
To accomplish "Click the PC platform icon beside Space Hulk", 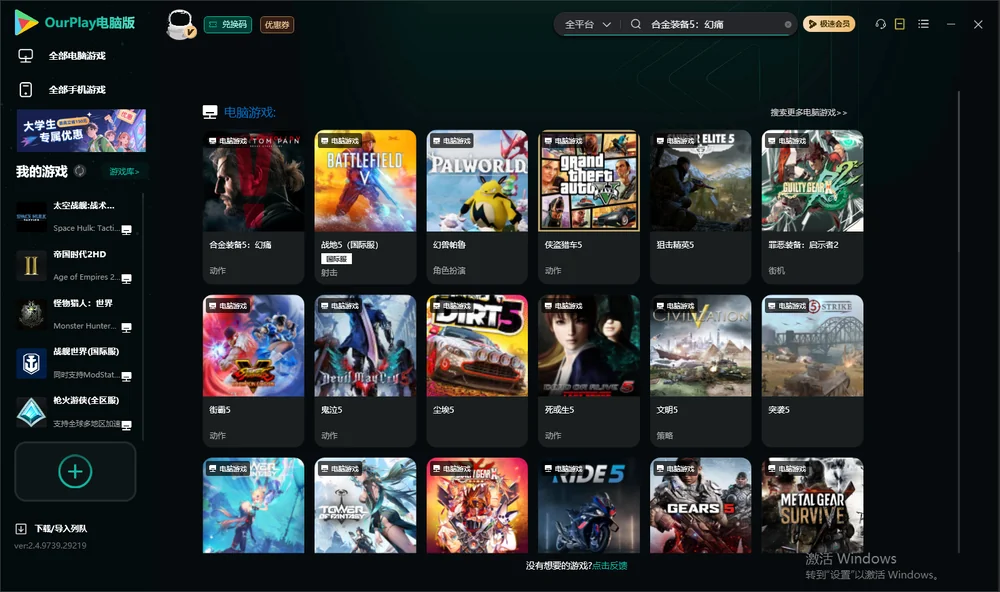I will [x=126, y=230].
